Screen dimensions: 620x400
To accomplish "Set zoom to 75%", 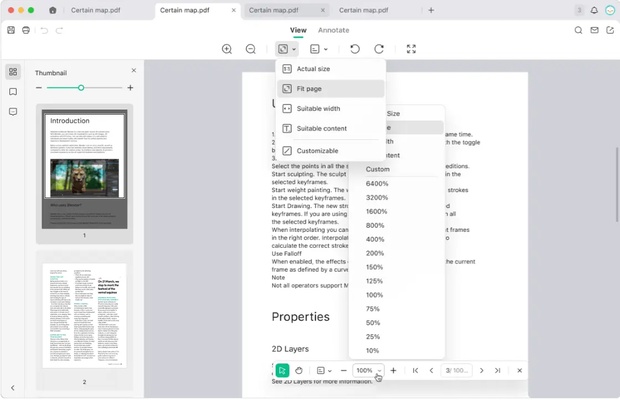I will tap(372, 309).
